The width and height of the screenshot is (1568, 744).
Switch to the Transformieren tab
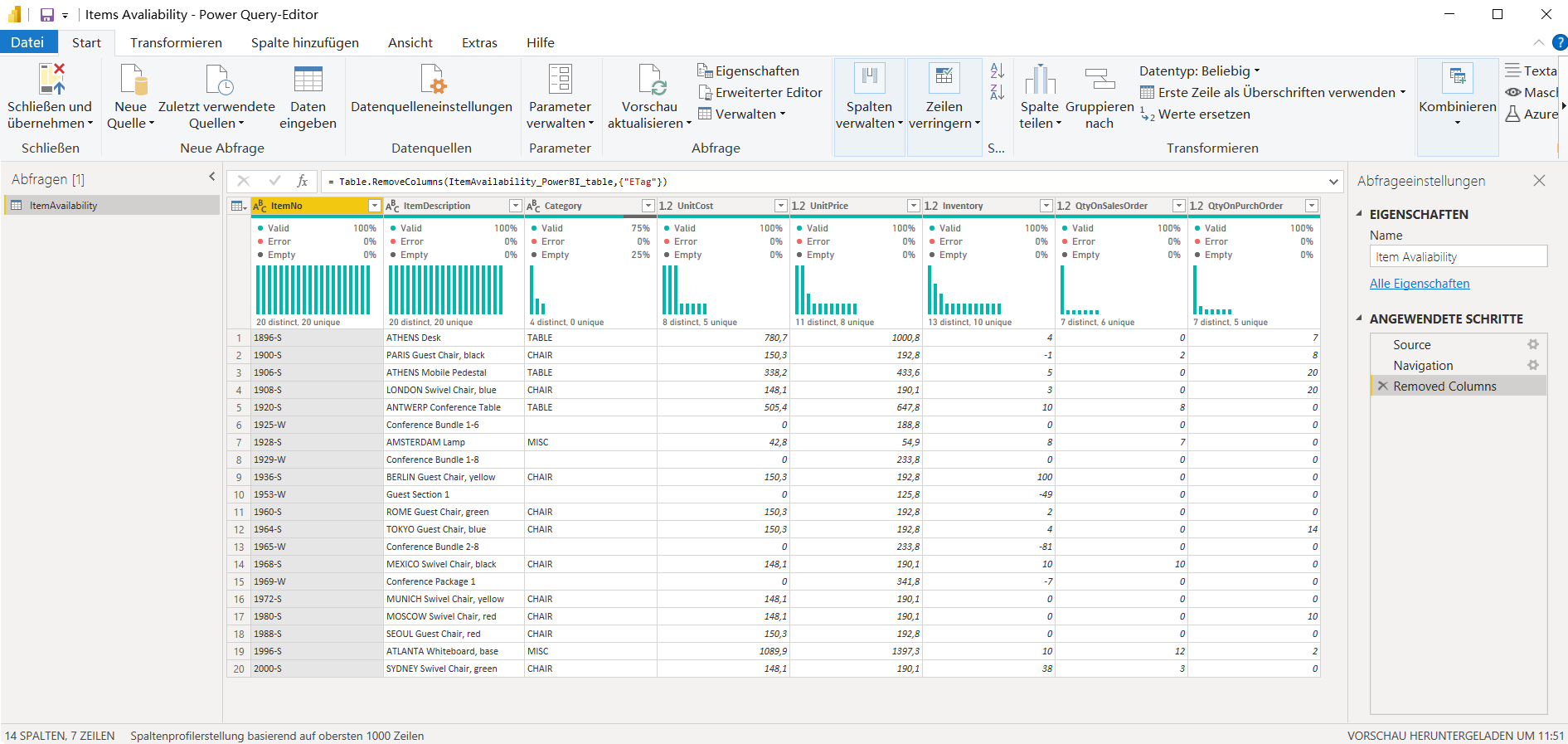176,43
